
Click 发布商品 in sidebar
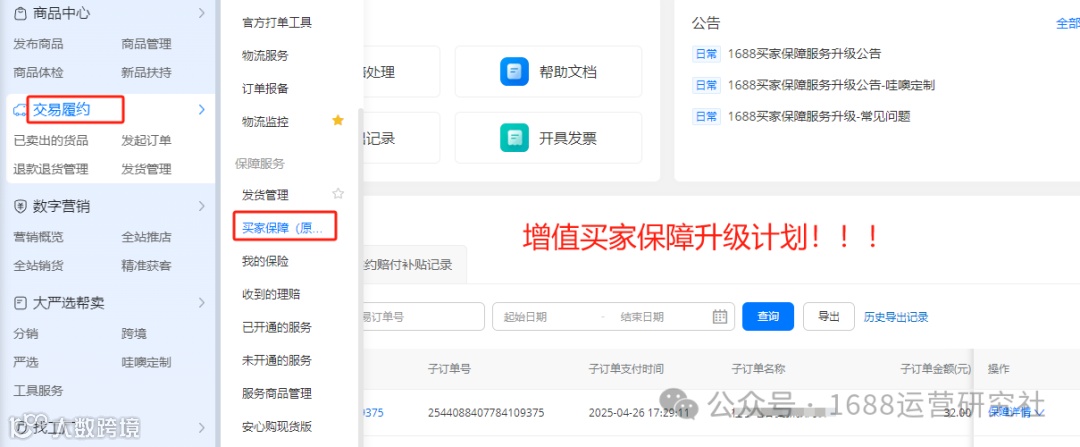click(x=39, y=44)
